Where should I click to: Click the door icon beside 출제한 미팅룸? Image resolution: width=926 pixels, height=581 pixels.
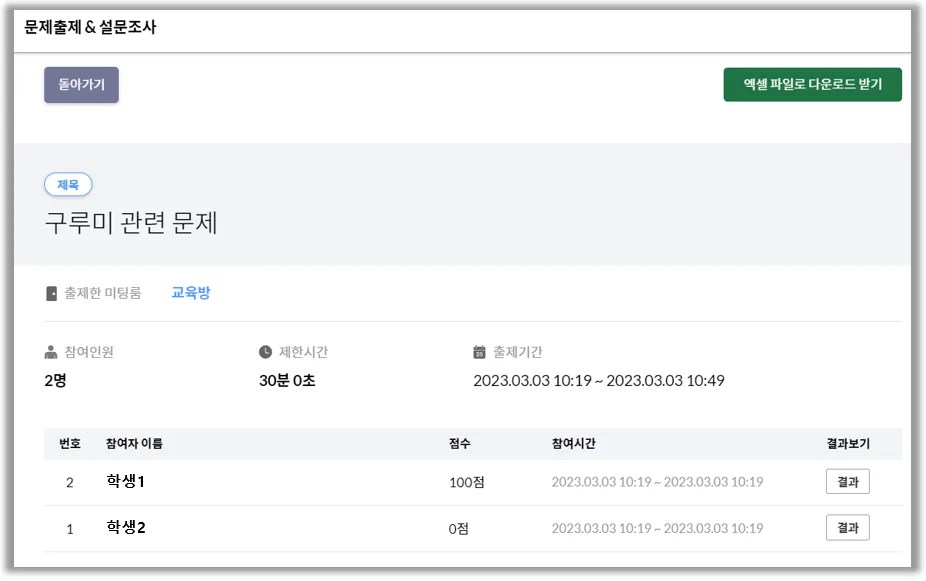coord(52,293)
